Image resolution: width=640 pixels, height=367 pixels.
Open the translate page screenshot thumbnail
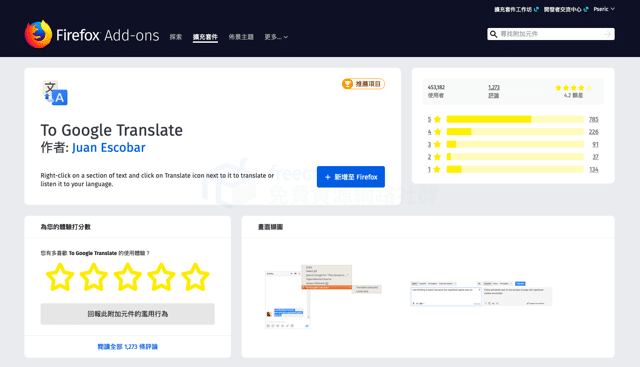[481, 293]
